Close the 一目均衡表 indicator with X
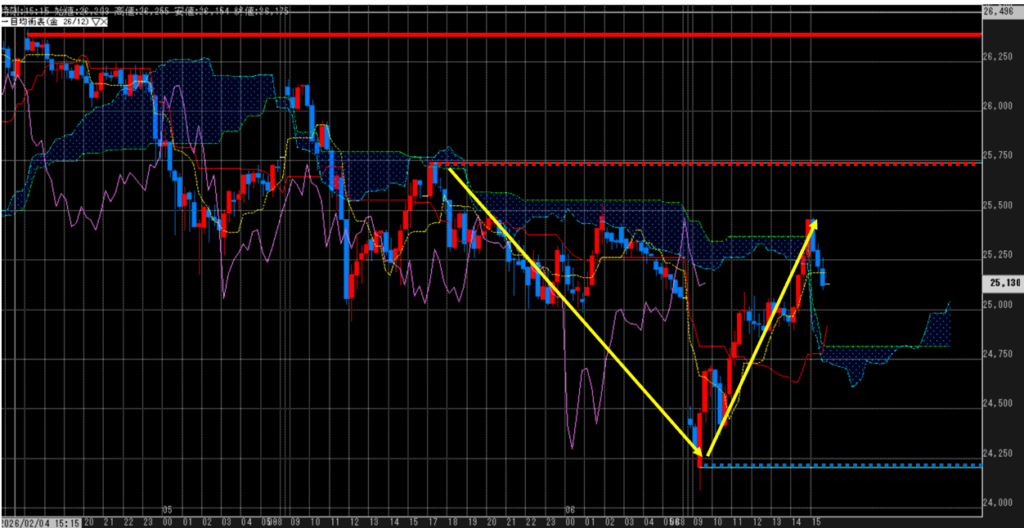This screenshot has width=1024, height=528. [x=104, y=20]
